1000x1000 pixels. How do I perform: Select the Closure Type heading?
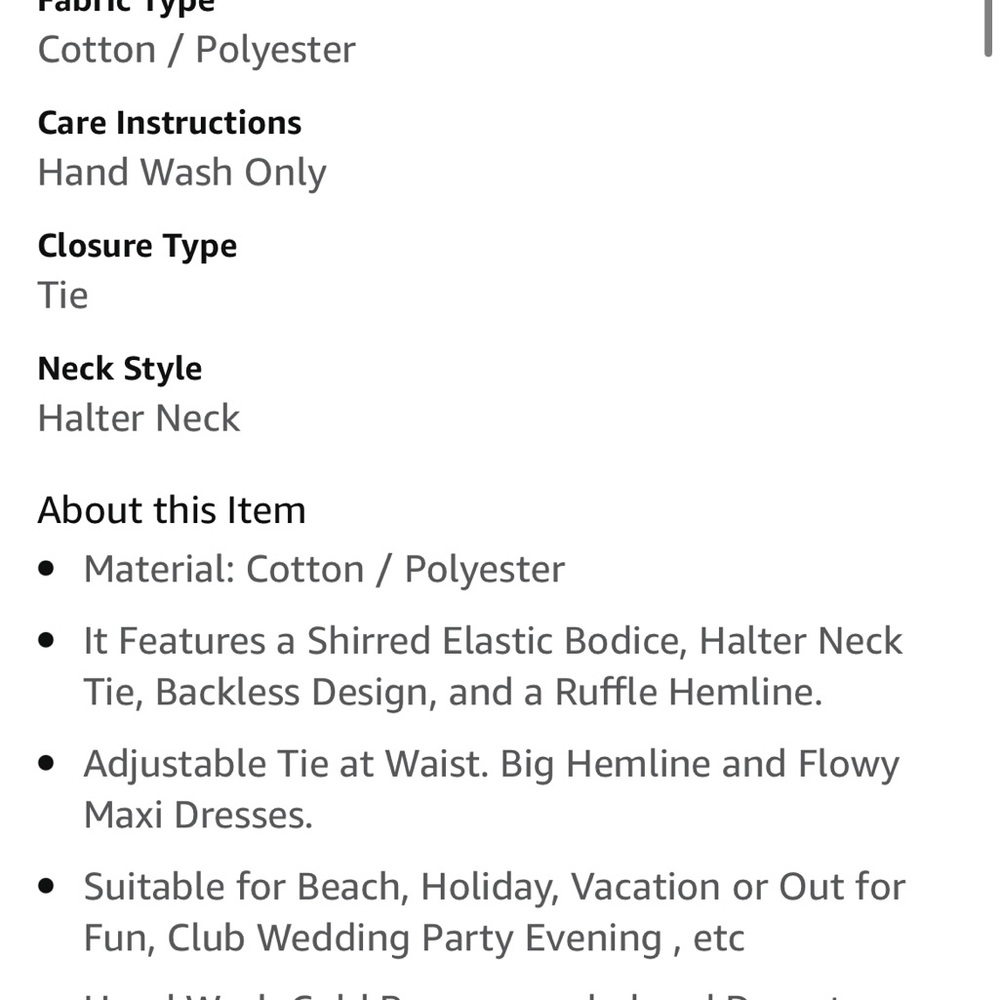point(137,246)
